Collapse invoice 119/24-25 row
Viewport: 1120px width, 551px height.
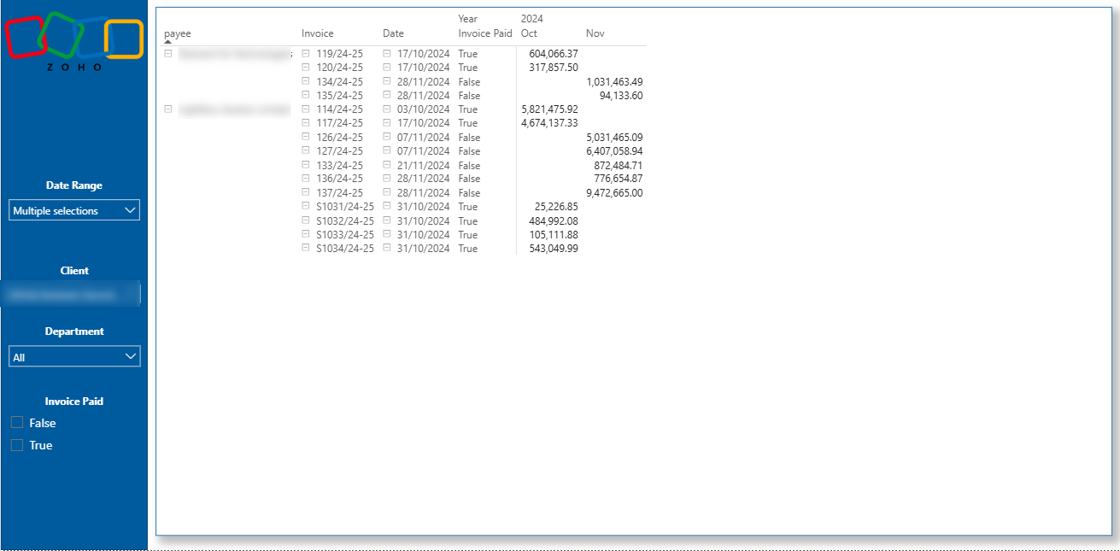pos(306,54)
